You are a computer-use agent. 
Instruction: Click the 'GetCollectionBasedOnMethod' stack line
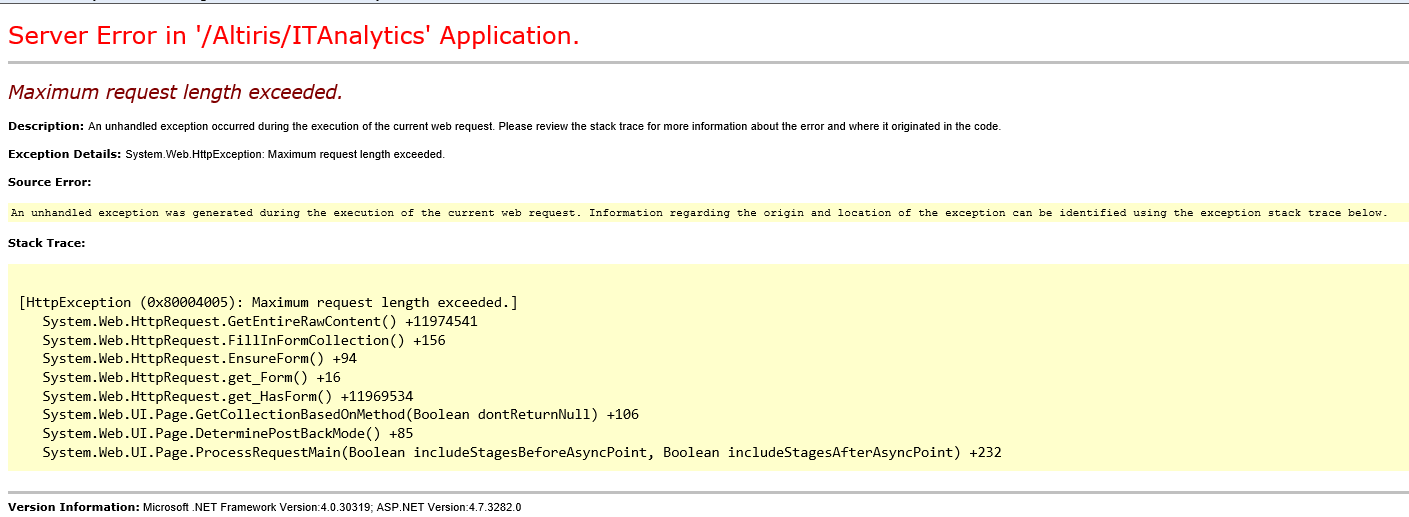(340, 414)
